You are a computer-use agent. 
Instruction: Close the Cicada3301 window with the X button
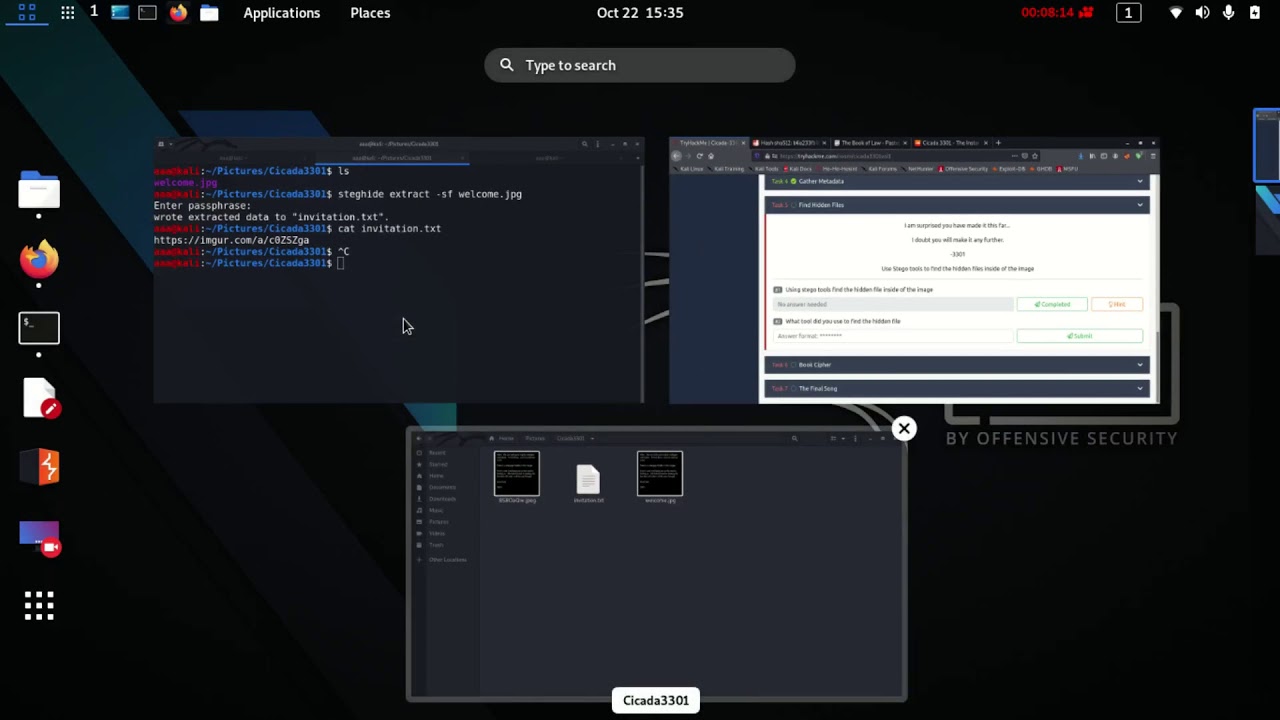click(904, 429)
